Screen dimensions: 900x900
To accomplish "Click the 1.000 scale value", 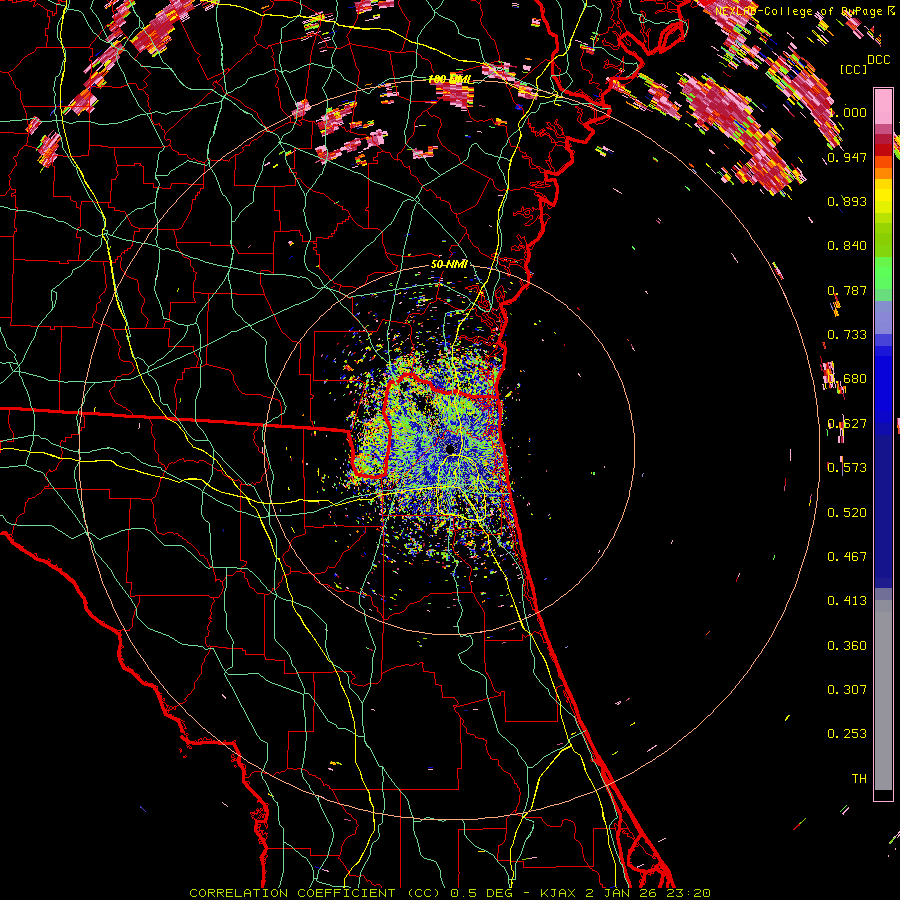I will (847, 113).
